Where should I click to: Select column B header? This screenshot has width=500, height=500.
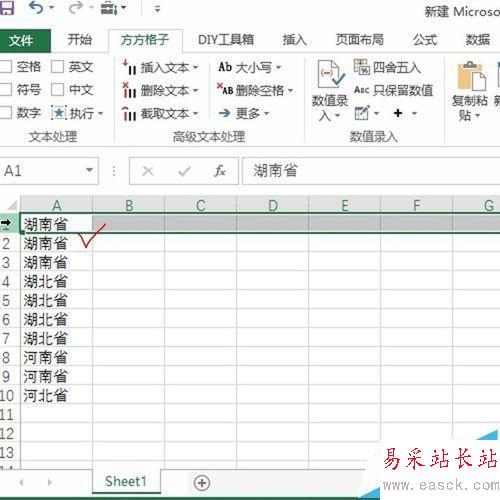pyautogui.click(x=129, y=205)
